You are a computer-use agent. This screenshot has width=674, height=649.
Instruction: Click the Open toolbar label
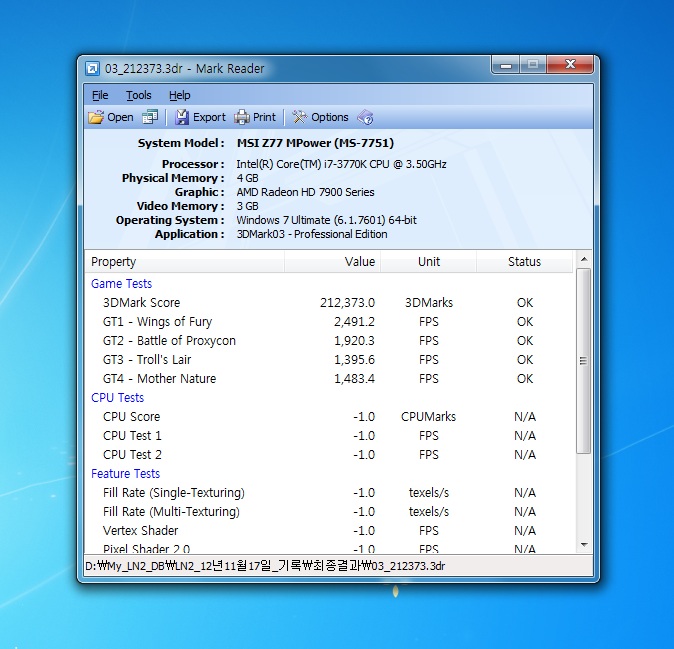(x=120, y=117)
